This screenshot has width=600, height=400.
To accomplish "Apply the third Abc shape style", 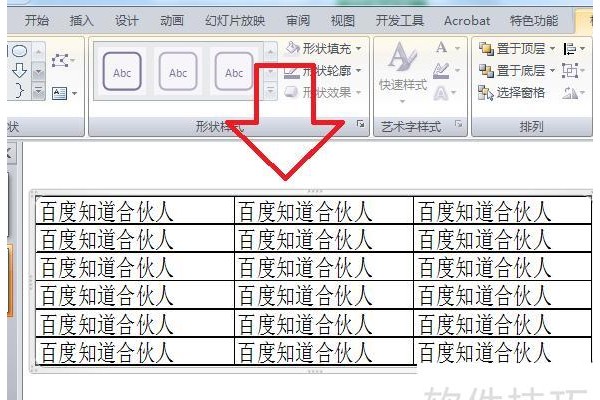I will pos(234,72).
